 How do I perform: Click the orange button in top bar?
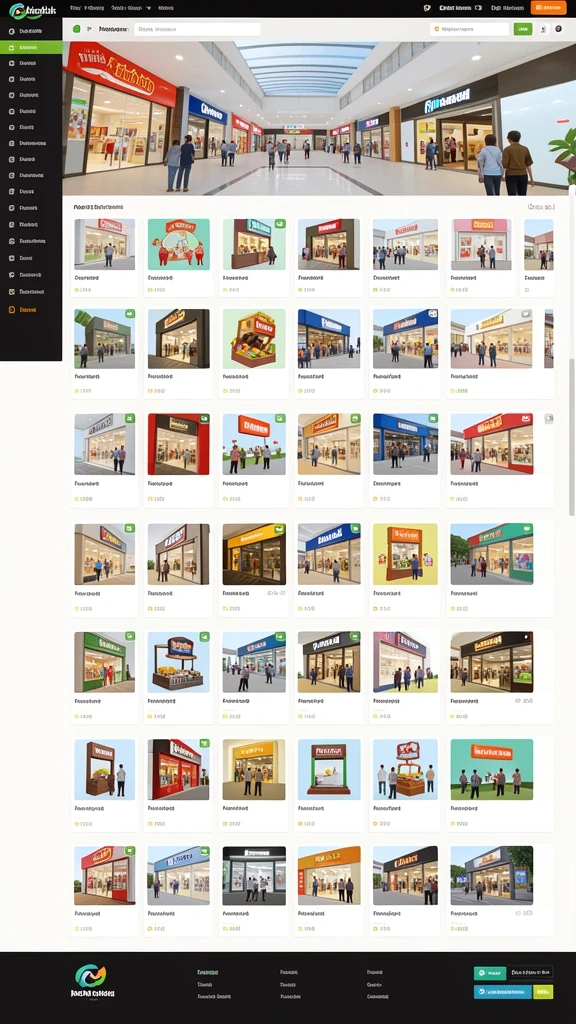[548, 8]
